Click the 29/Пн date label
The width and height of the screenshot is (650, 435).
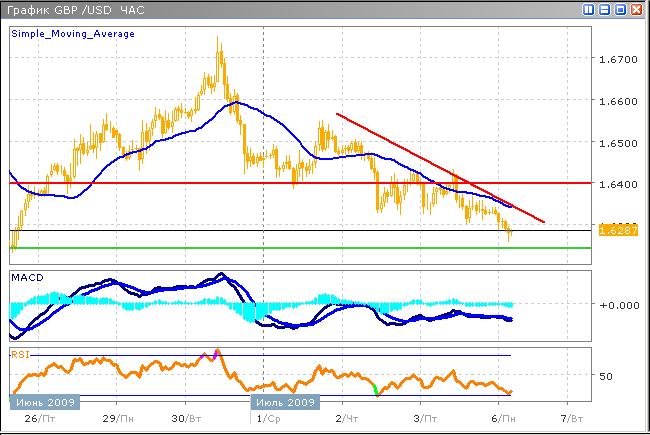click(118, 419)
